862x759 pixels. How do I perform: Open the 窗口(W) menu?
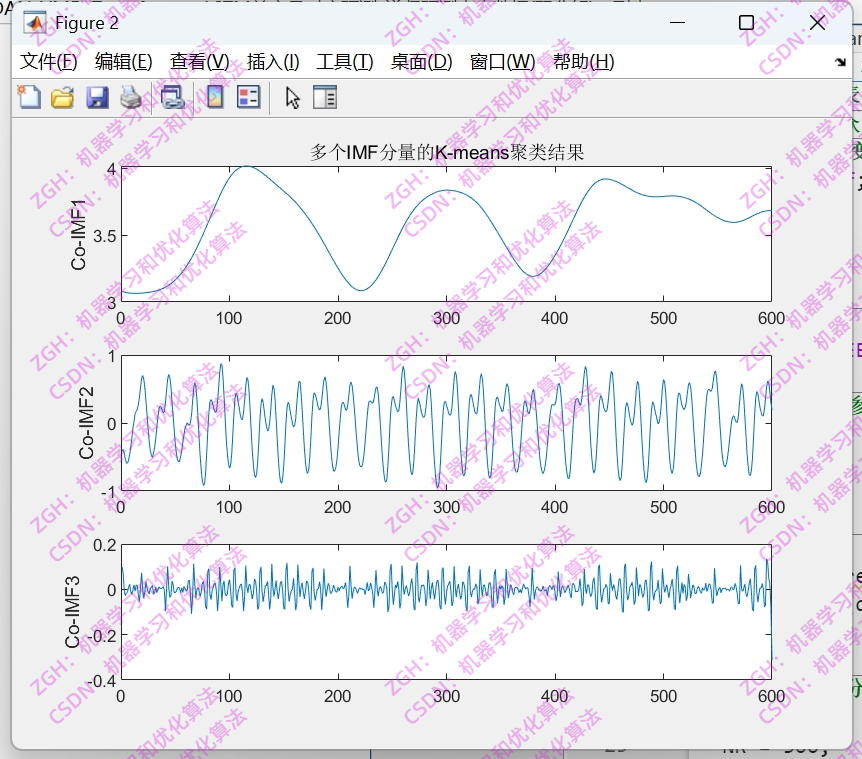(502, 62)
